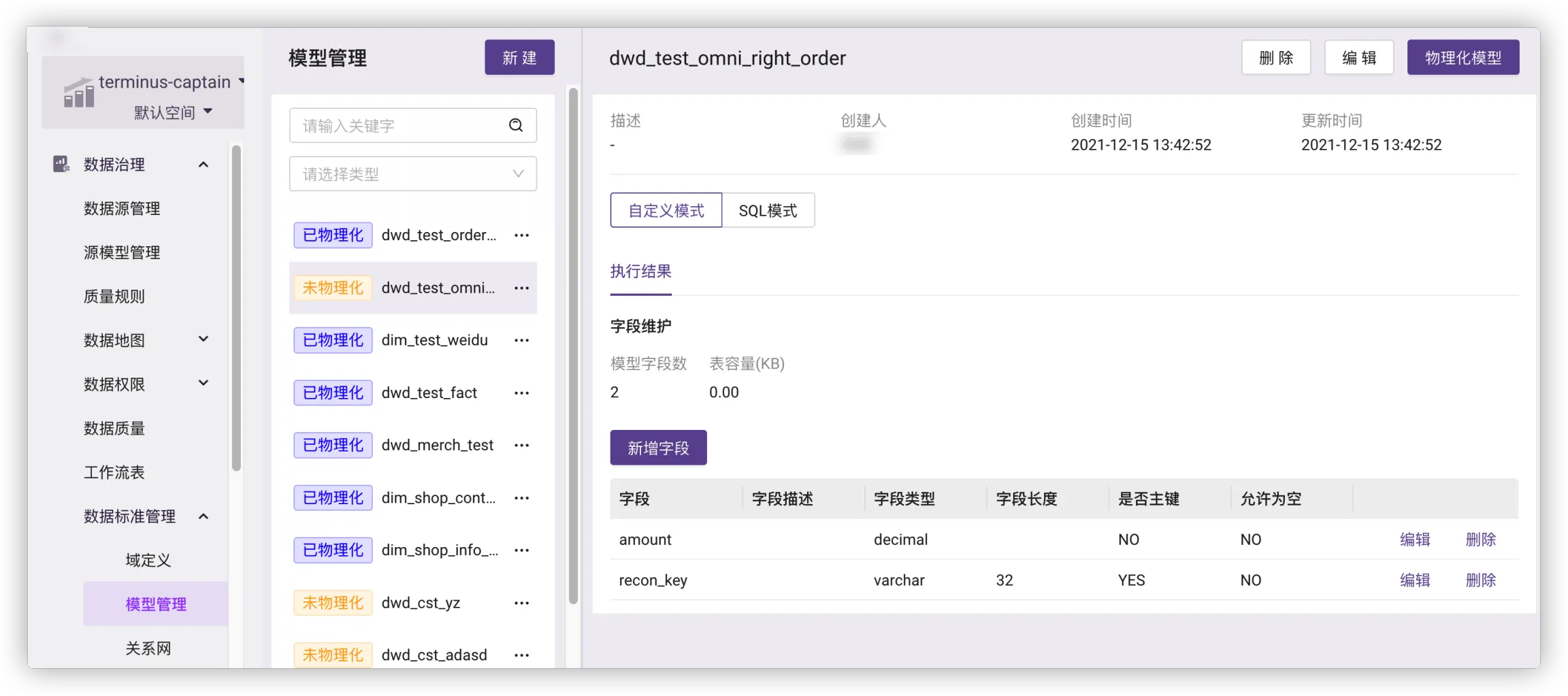Click the 数据治理 menu icon
This screenshot has height=696, width=1568.
(x=61, y=164)
